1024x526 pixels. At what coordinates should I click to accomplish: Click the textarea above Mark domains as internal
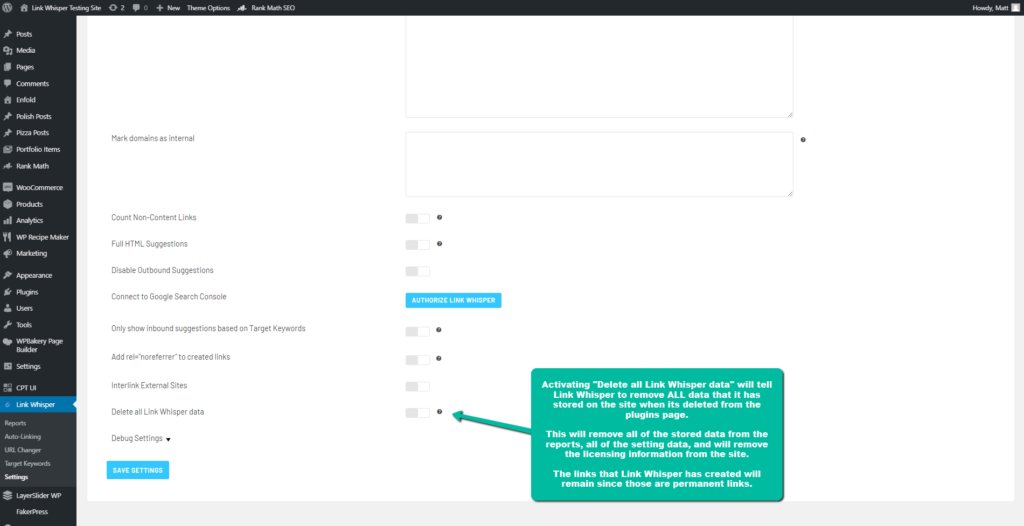point(599,67)
